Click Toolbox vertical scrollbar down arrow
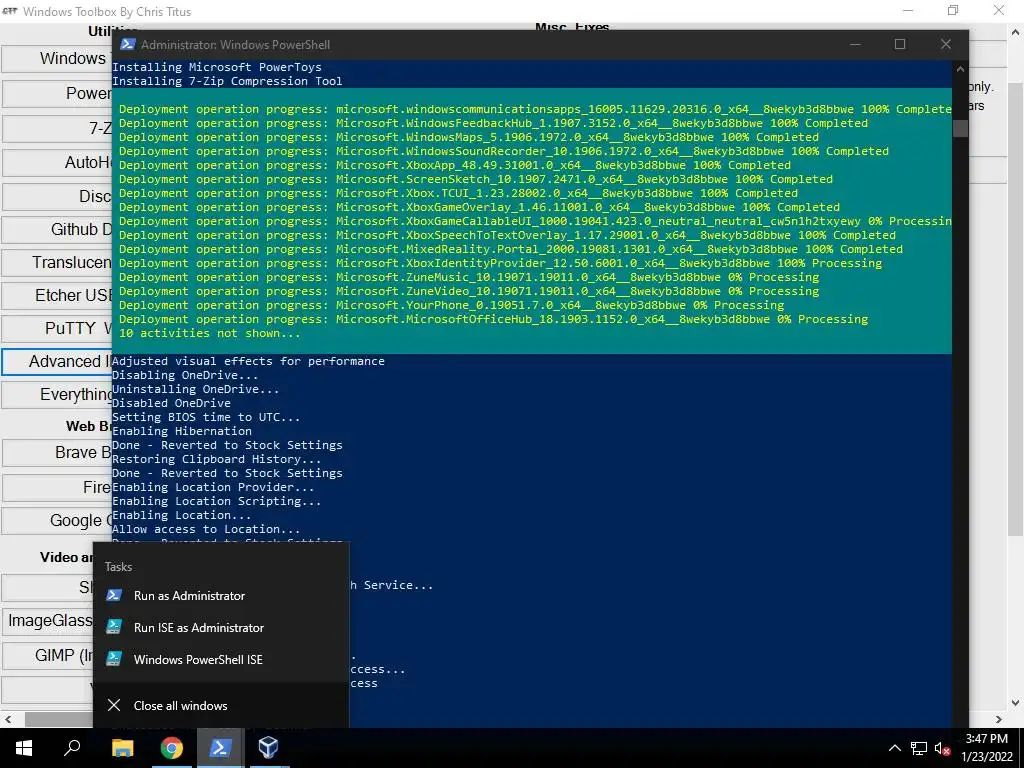 click(x=1016, y=703)
